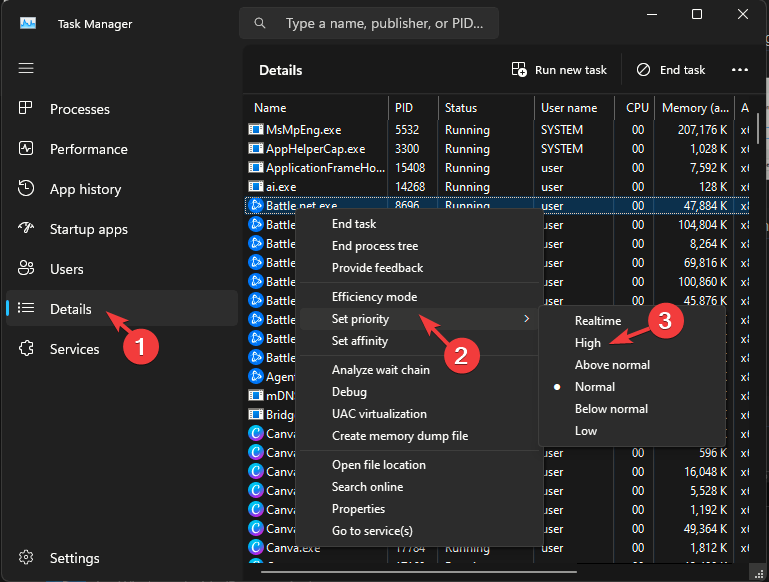Image resolution: width=769 pixels, height=582 pixels.
Task: Choose Go to service(s)
Action: (x=419, y=531)
